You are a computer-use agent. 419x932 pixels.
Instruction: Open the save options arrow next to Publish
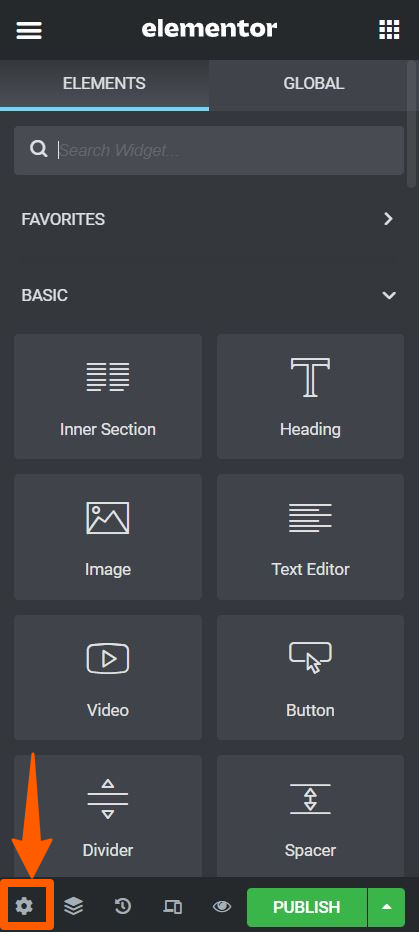tap(387, 908)
